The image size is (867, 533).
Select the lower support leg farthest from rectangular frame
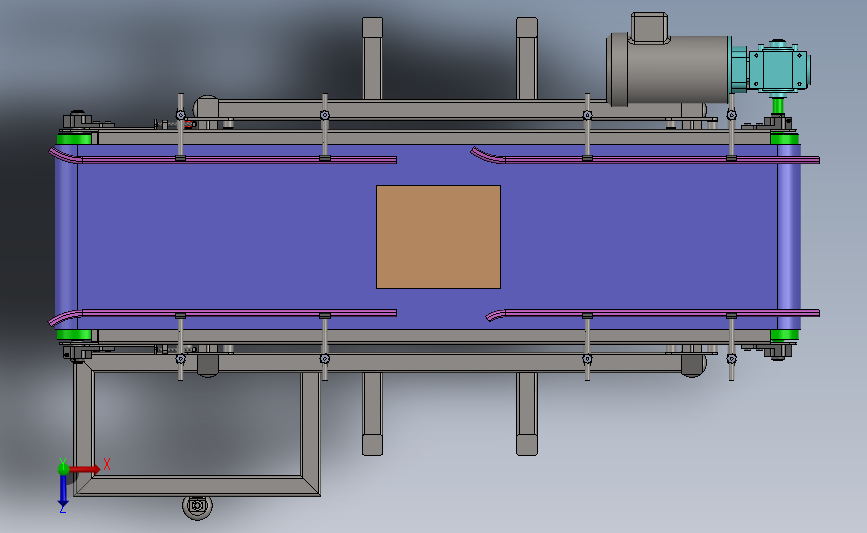tap(527, 414)
